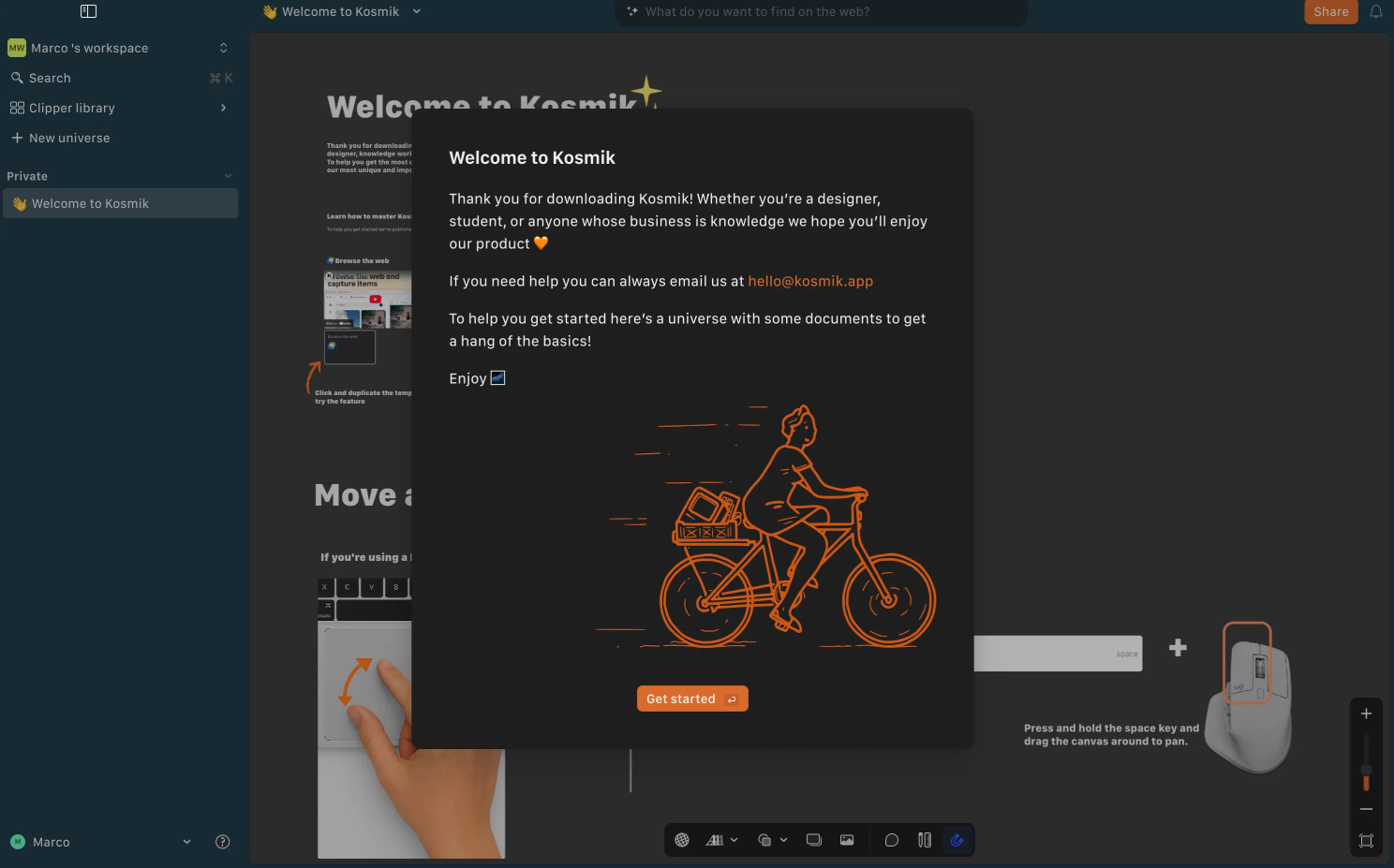Image resolution: width=1394 pixels, height=868 pixels.
Task: Open the pen and ruler tool
Action: [x=925, y=840]
